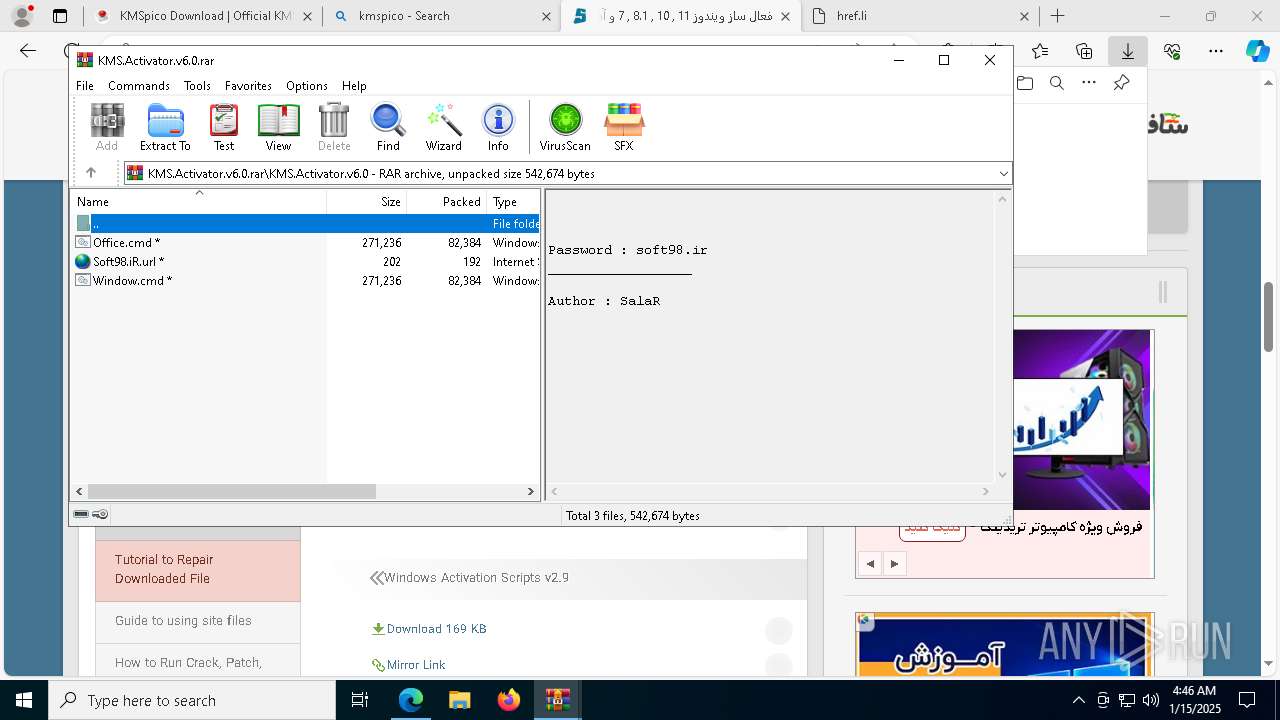Screen dimensions: 1280x720
Task: Open the Commands menu
Action: [x=139, y=86]
